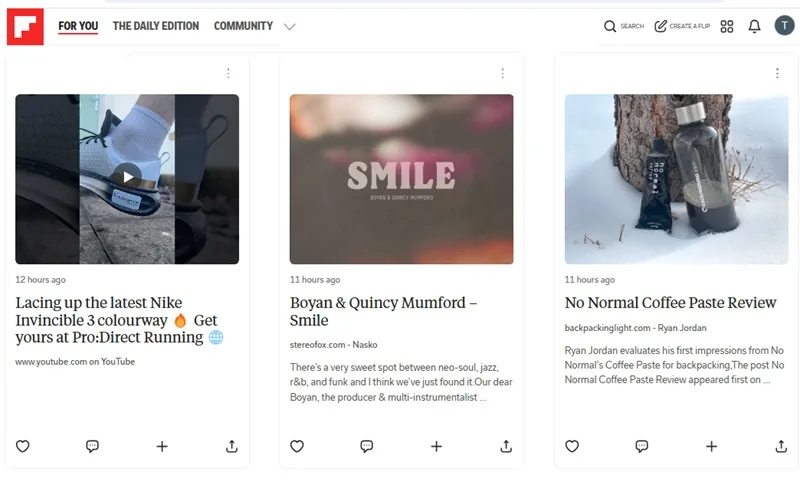Like the Boyan & Quincy Mumford Smile story
Screen dimensions: 800x485
[297, 446]
